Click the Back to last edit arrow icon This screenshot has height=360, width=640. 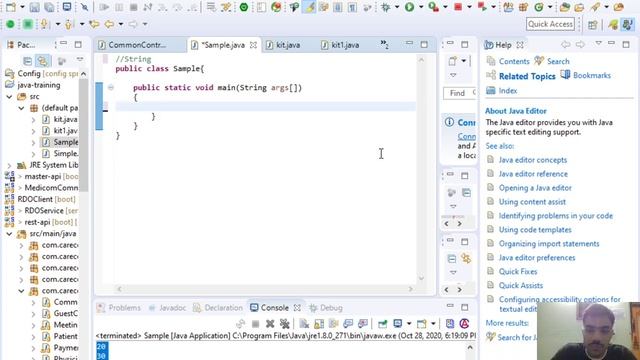pyautogui.click(x=94, y=24)
